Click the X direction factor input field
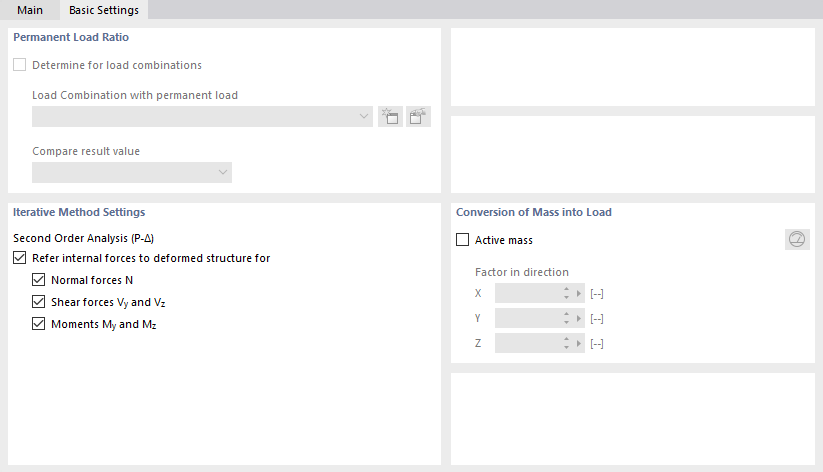Viewport: 823px width, 472px height. click(x=527, y=293)
